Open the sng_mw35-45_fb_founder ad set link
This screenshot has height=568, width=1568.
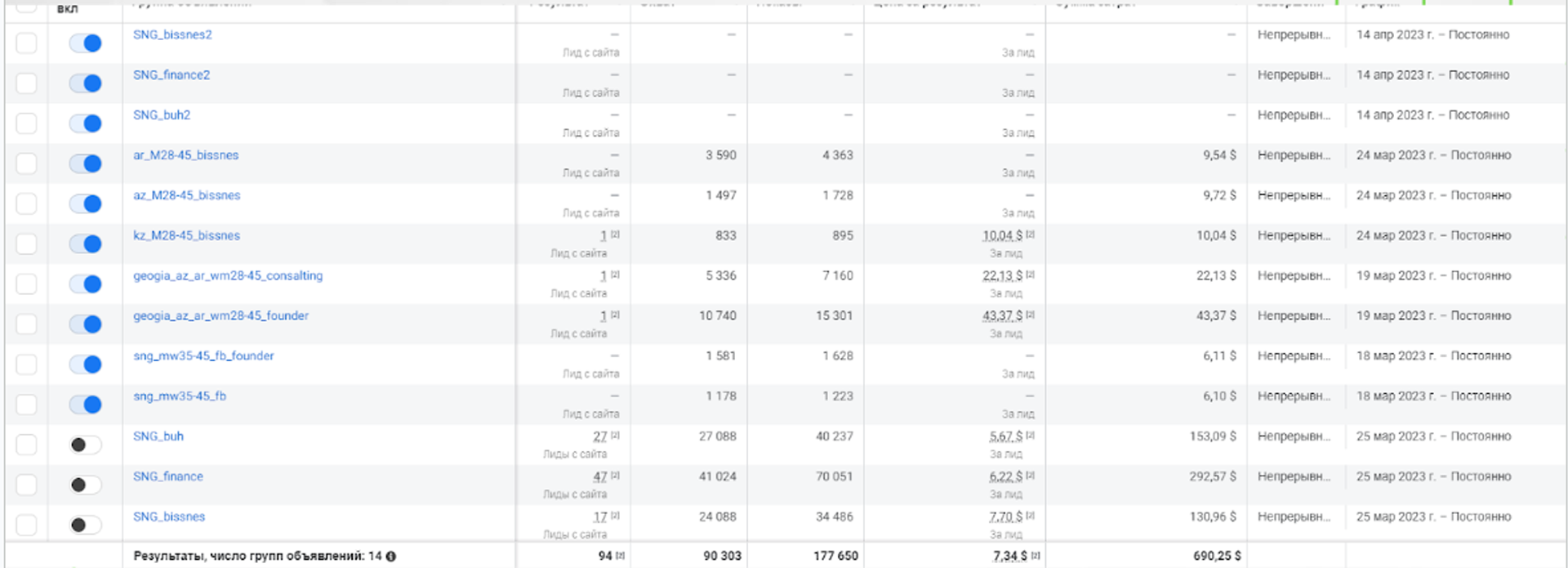tap(203, 356)
